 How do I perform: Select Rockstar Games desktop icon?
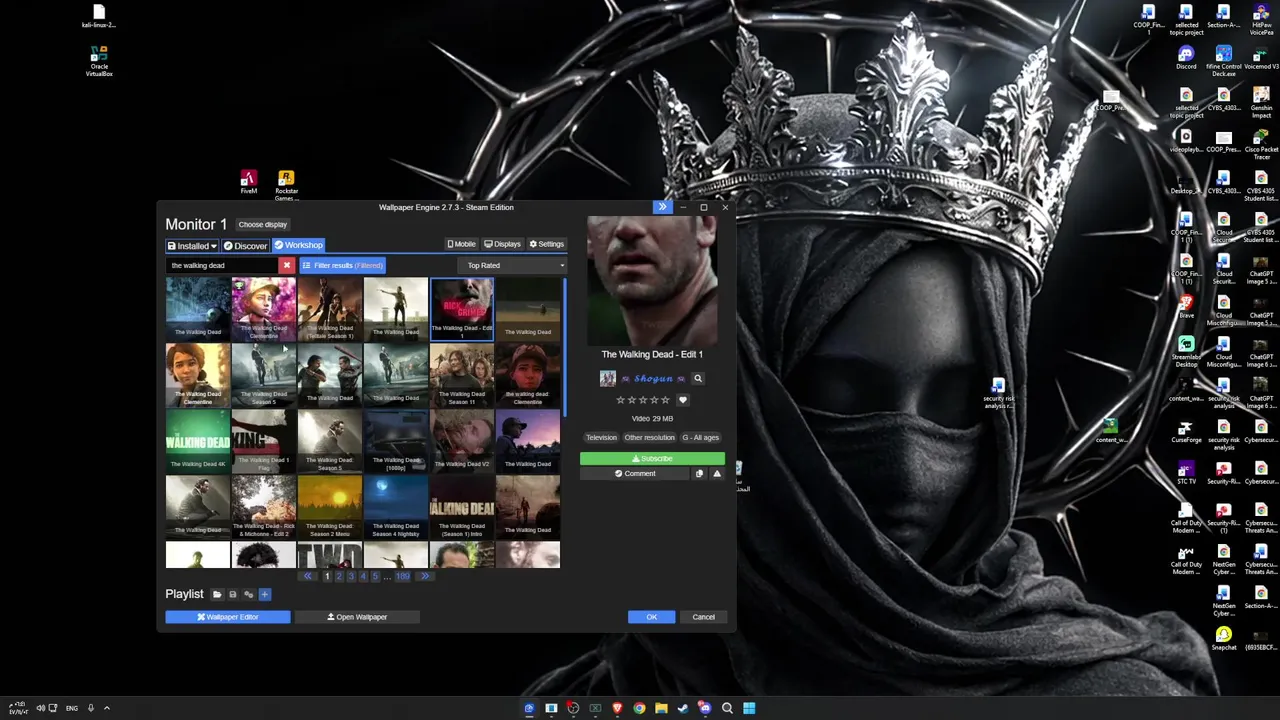pos(286,186)
